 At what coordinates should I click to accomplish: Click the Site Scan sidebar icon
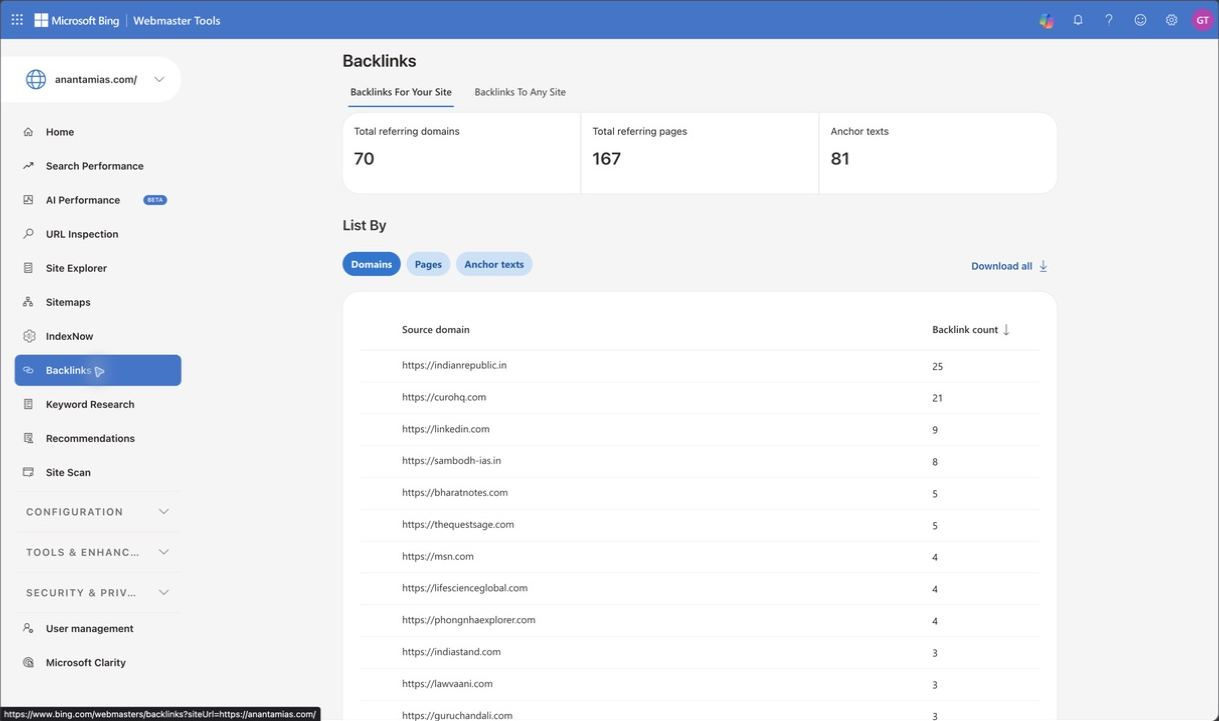point(28,472)
